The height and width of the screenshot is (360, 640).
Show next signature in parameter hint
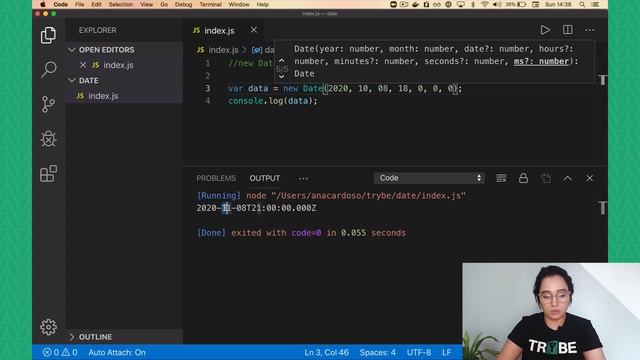[281, 77]
